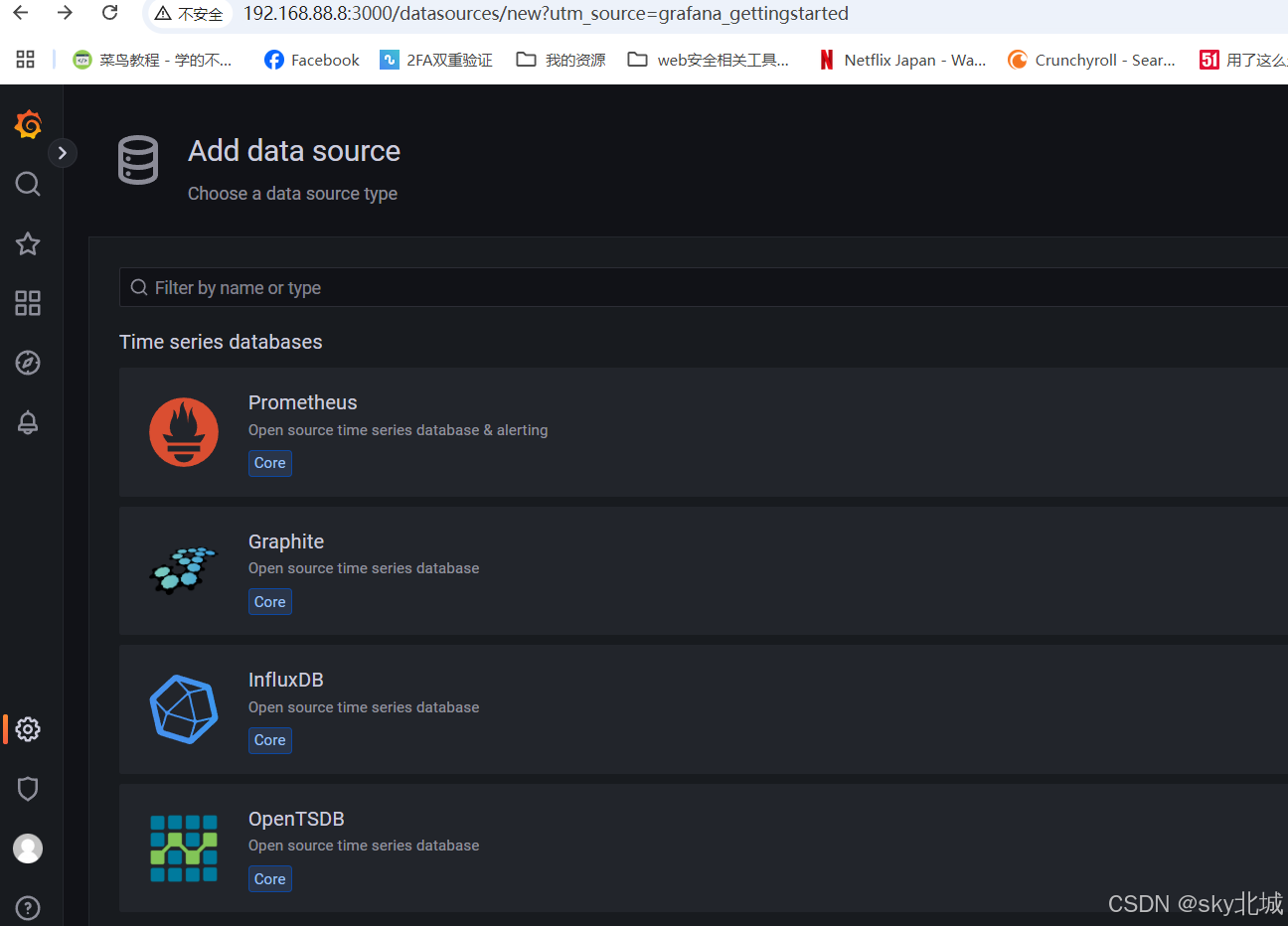Open the Crunchyroll bookmark
The image size is (1288, 926).
(1091, 60)
